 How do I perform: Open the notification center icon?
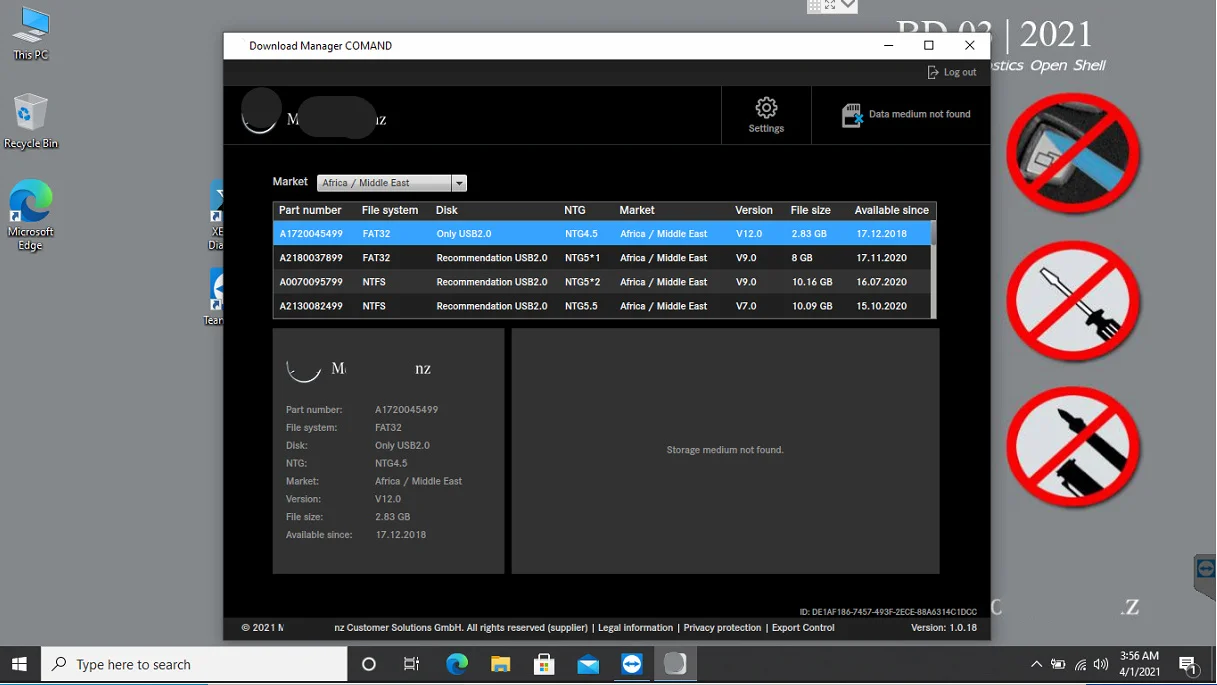click(x=1188, y=664)
